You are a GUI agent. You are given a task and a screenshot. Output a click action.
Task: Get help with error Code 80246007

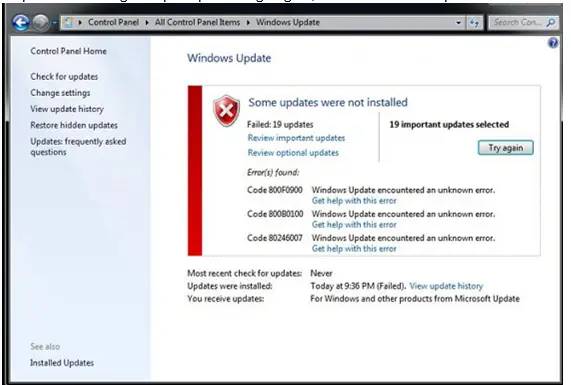(354, 249)
